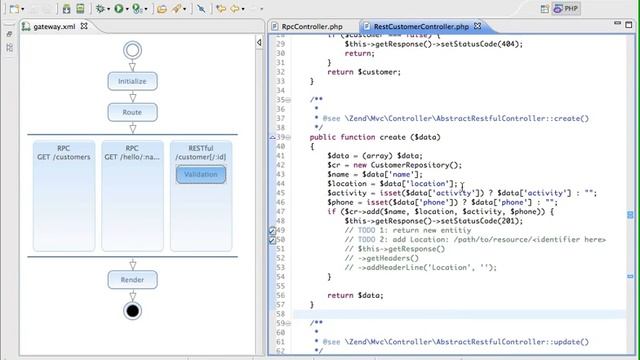Open the Back history dropdown arrow
This screenshot has width=640, height=360.
[243, 9]
